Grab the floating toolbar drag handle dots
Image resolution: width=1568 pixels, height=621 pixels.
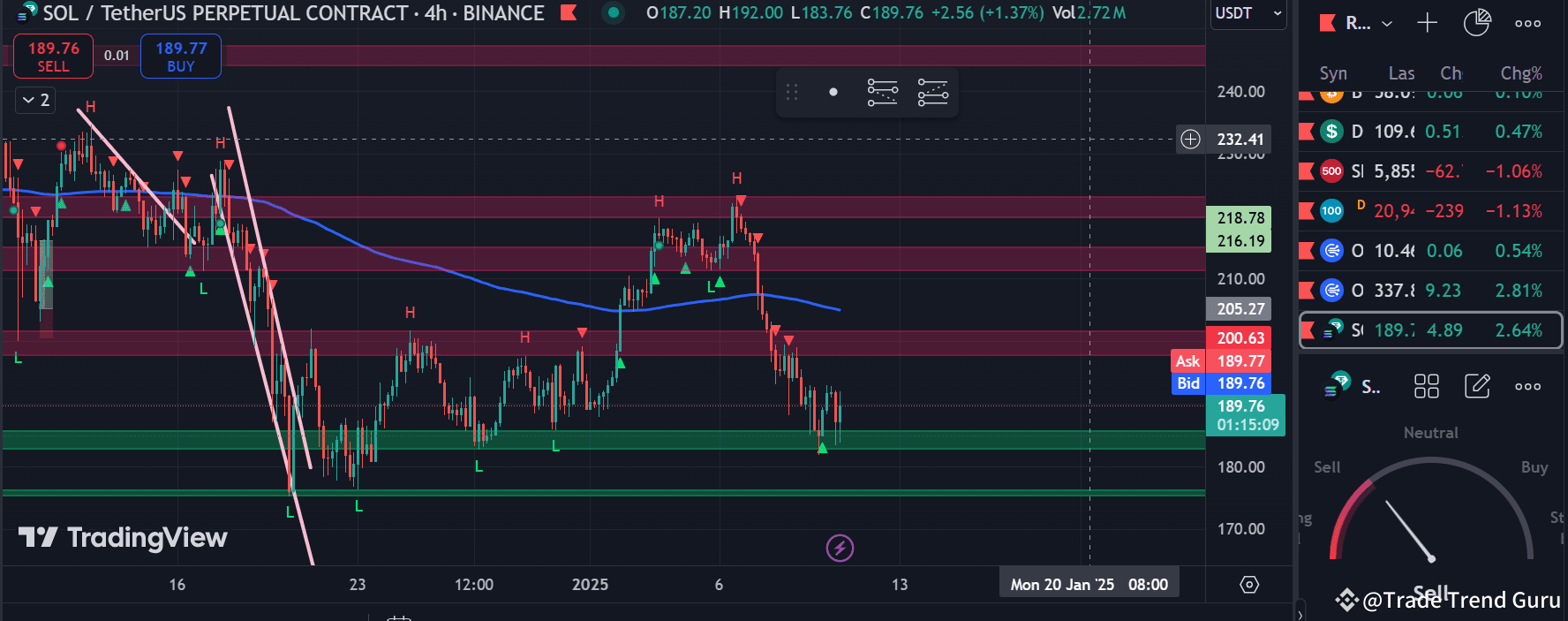[x=792, y=92]
